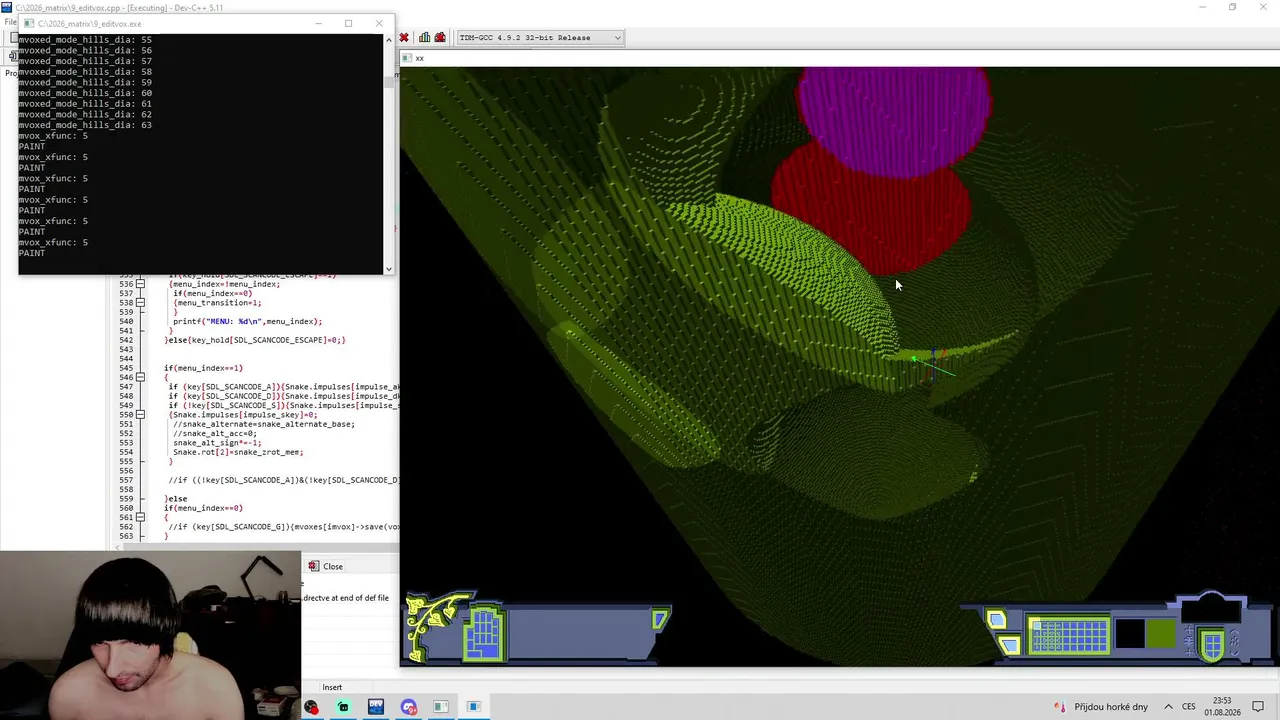Select the black color swatch in the HUD
The width and height of the screenshot is (1280, 720).
1130,634
